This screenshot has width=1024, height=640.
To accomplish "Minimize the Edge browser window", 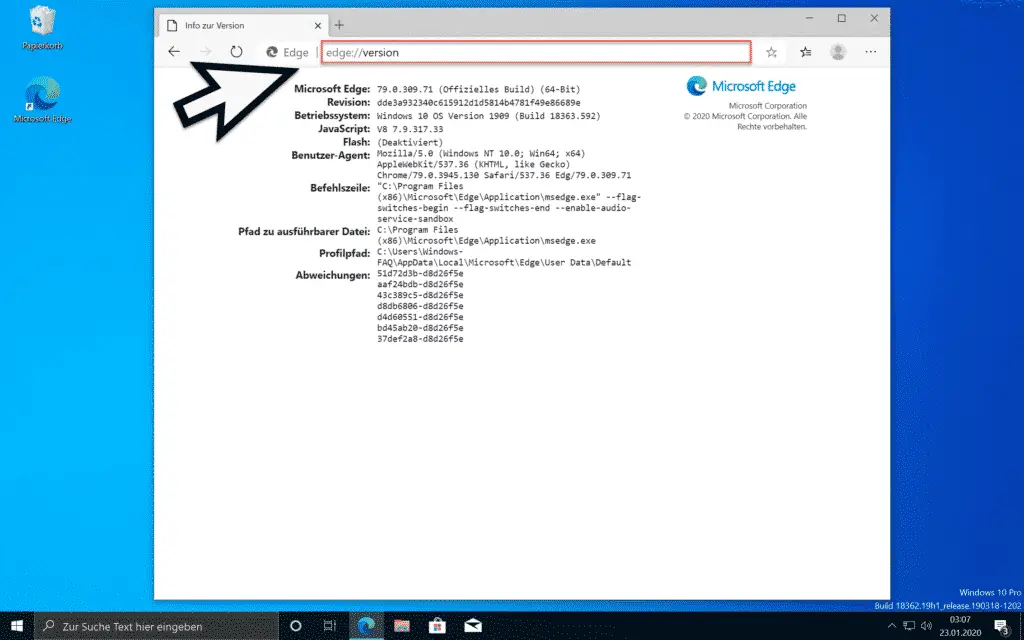I will (810, 18).
